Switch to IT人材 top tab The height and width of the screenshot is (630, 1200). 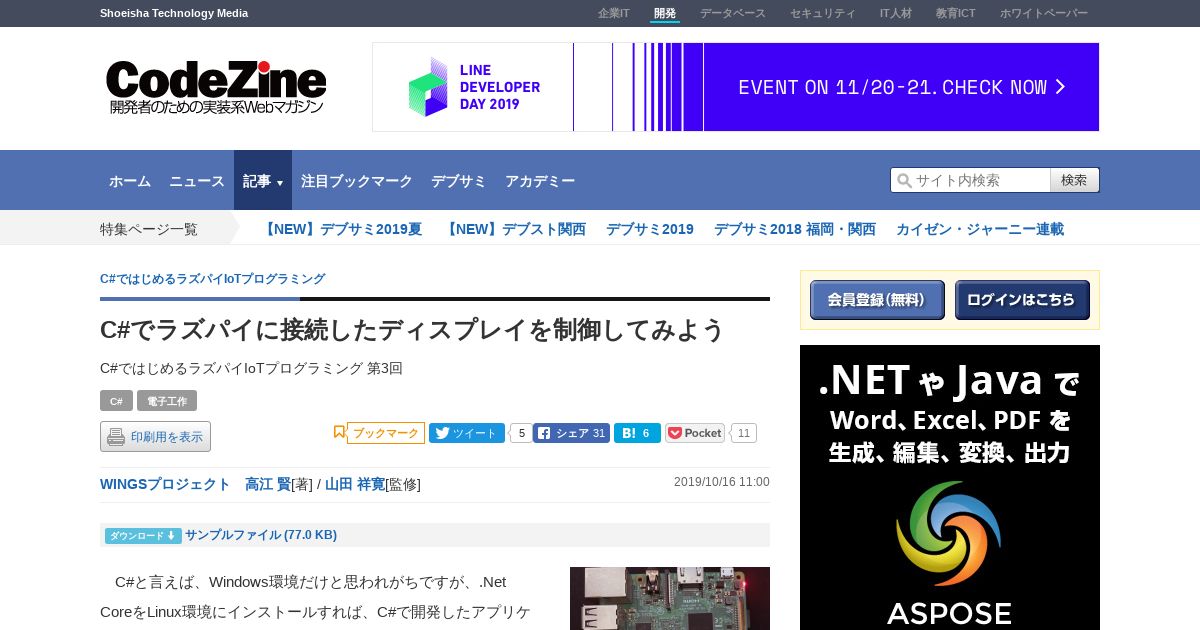(x=896, y=13)
